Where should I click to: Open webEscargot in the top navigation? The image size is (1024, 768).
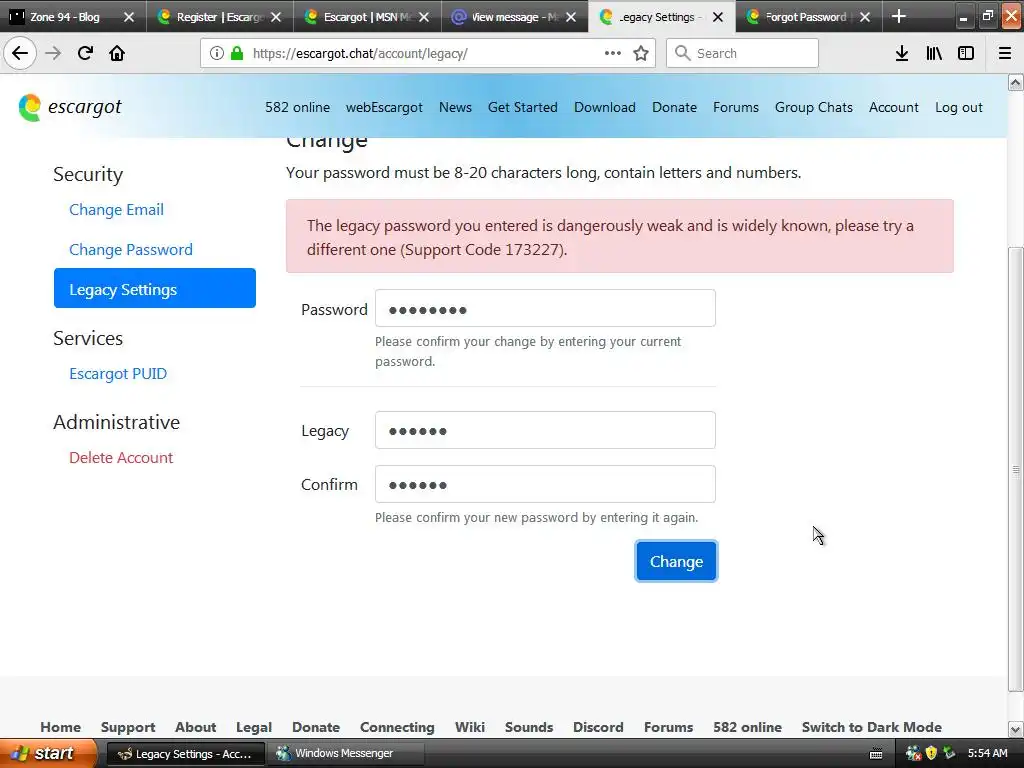tap(384, 107)
